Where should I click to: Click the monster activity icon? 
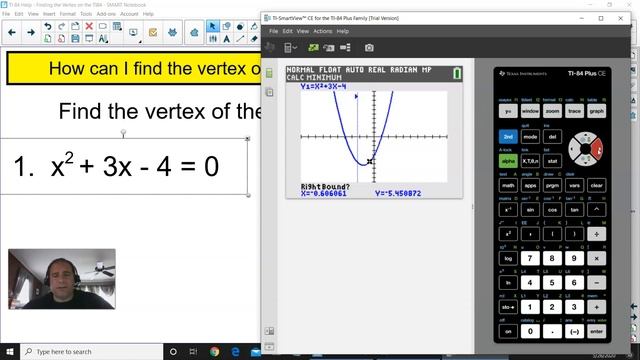click(x=172, y=32)
